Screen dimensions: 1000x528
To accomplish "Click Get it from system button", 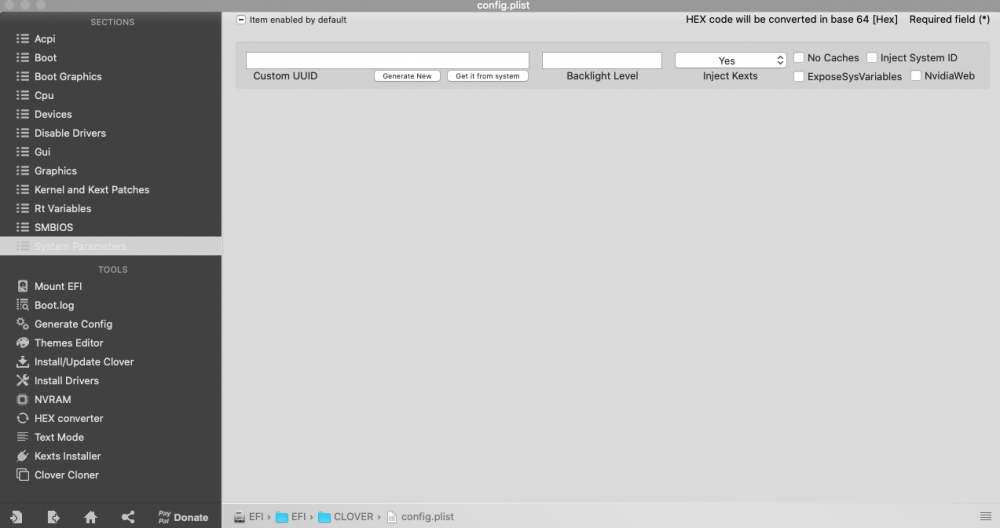I will (487, 76).
